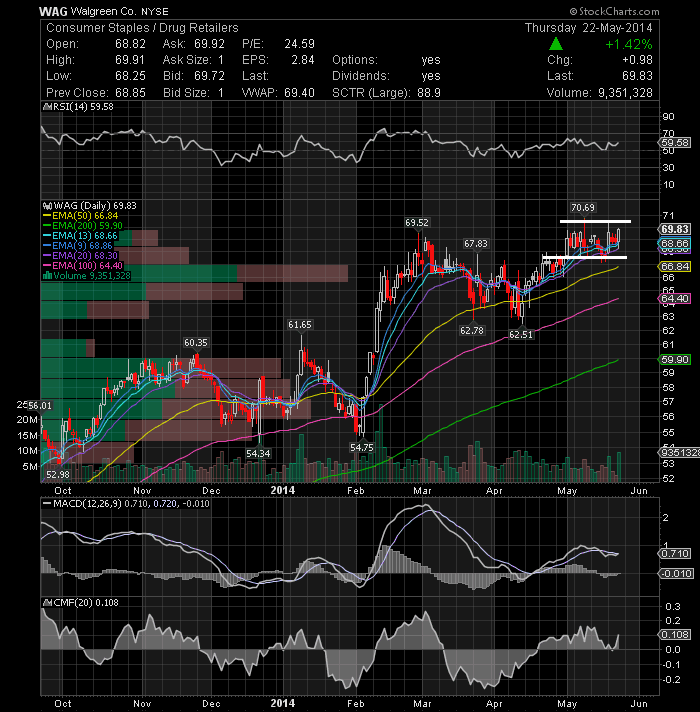Viewport: 700px width, 712px height.
Task: Select the Bid value 69.72
Action: [209, 76]
